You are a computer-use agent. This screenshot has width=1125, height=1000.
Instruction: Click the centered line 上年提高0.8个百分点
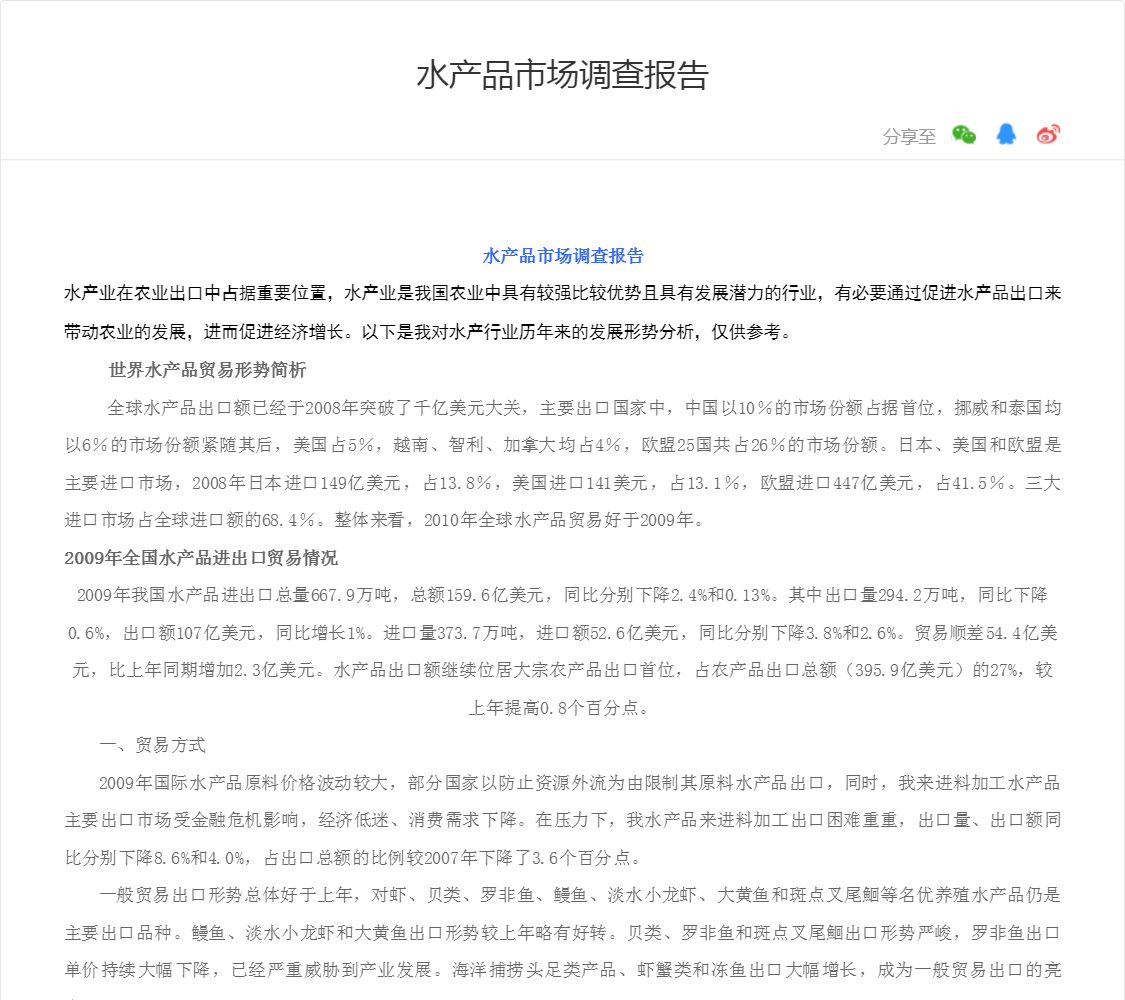pyautogui.click(x=560, y=709)
